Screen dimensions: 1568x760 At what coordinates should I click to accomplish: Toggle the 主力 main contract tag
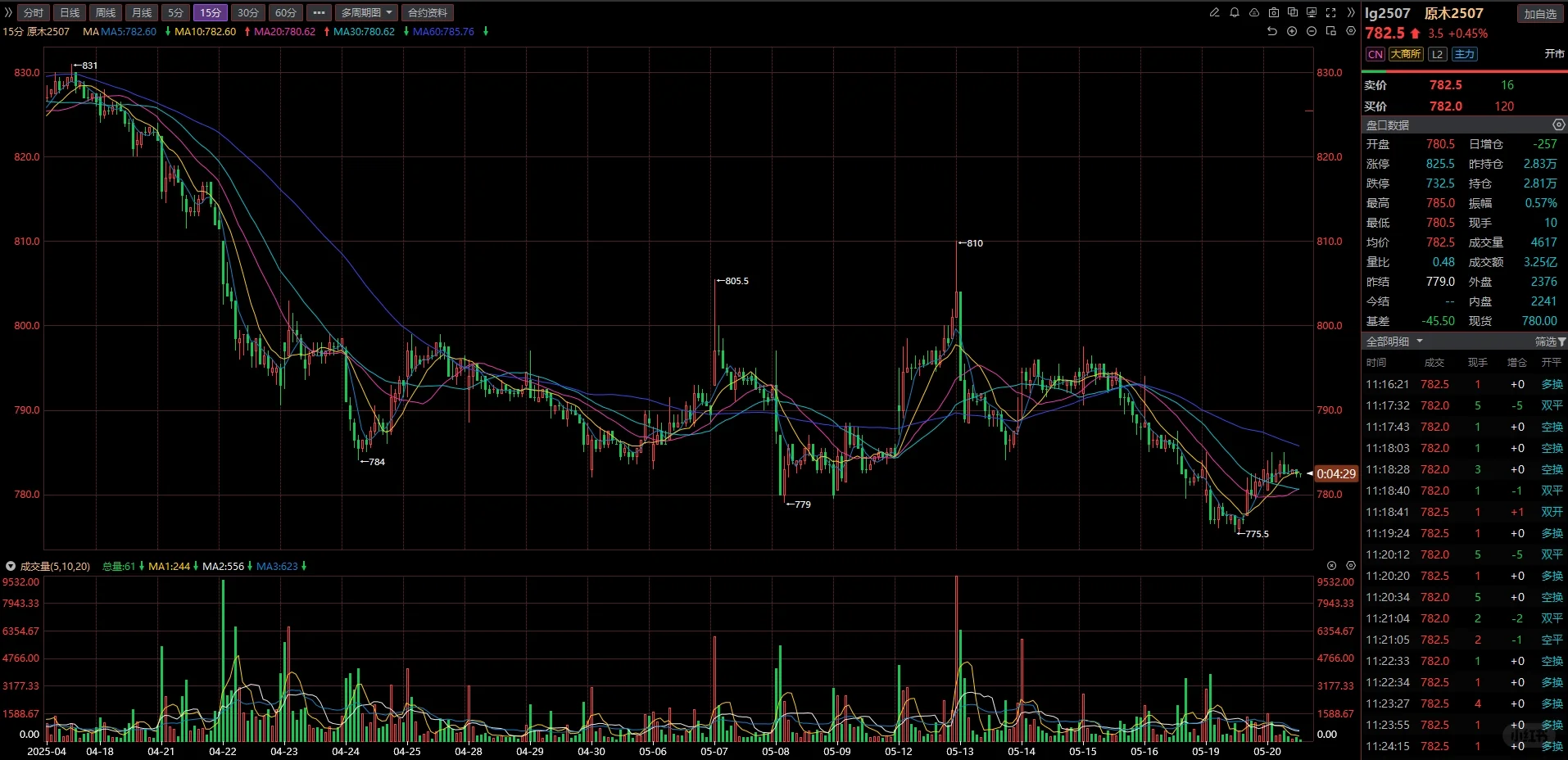(x=1464, y=54)
